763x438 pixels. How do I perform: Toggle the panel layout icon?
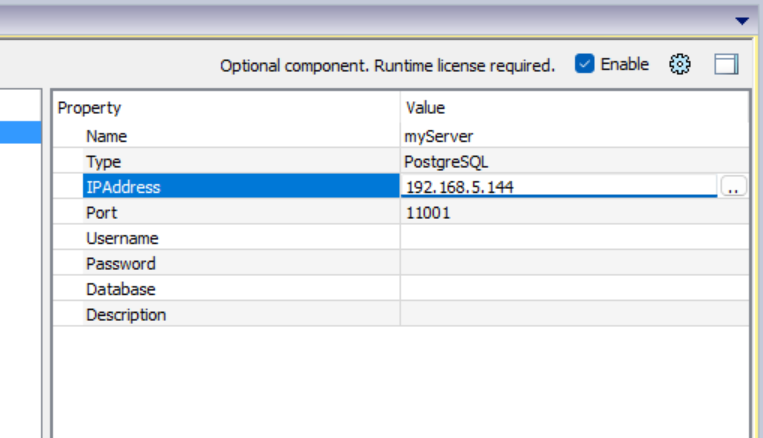point(726,64)
